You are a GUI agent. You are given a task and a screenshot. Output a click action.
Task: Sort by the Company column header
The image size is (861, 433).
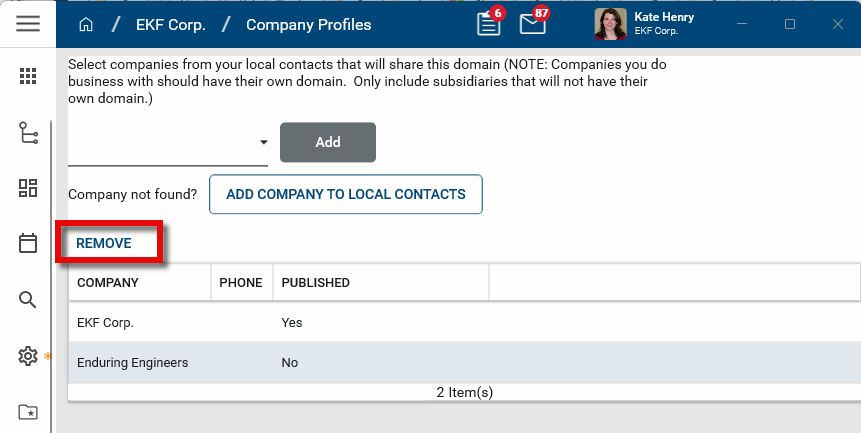(108, 283)
